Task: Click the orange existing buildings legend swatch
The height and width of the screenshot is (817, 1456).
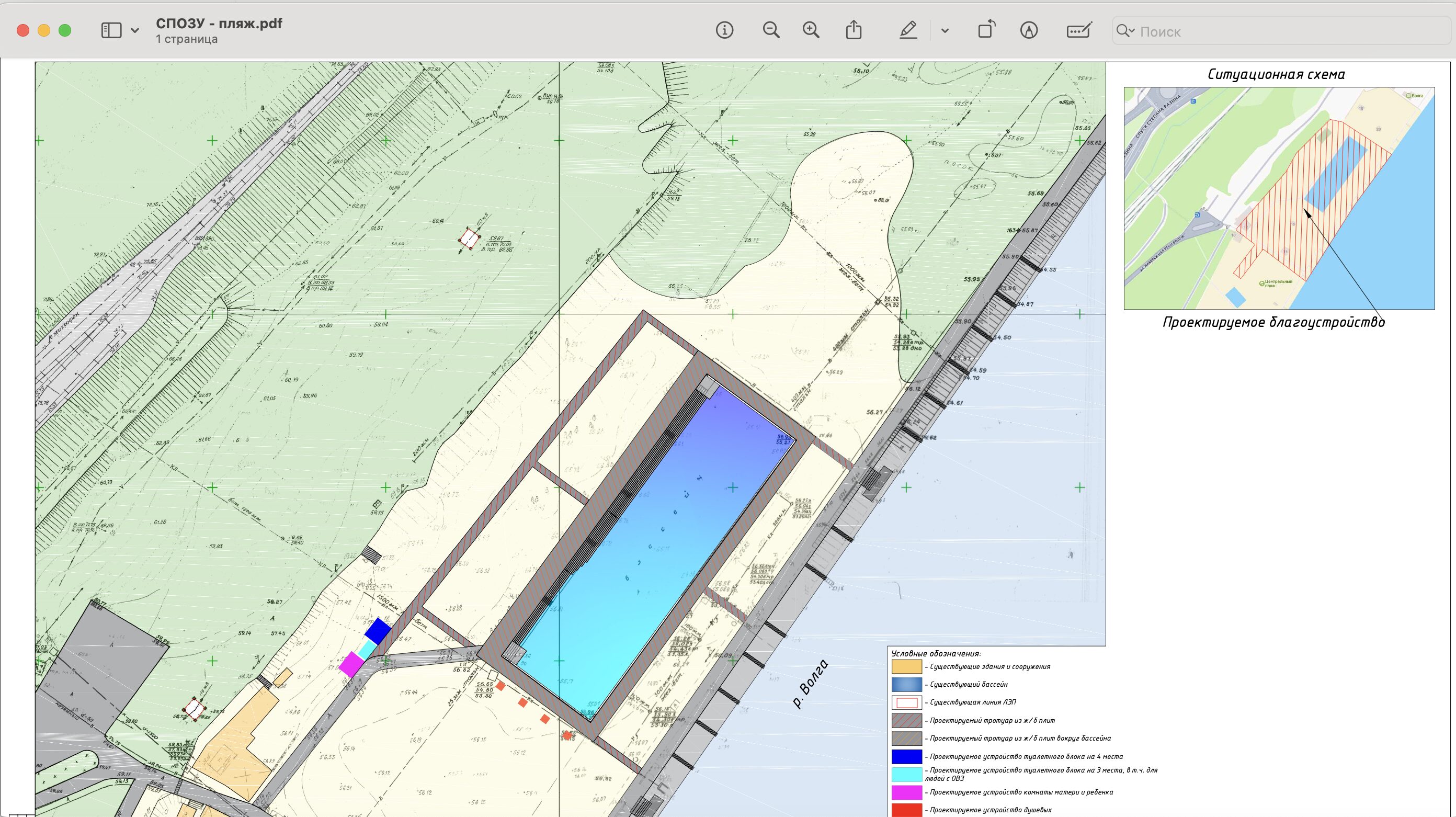Action: coord(907,666)
